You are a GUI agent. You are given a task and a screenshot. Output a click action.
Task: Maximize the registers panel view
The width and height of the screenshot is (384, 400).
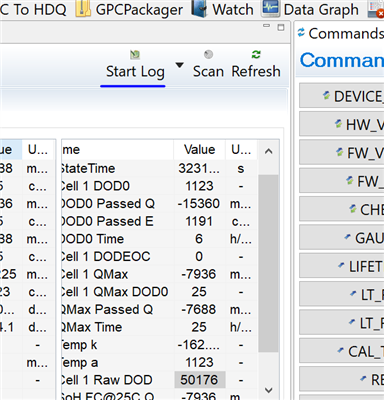point(281,27)
